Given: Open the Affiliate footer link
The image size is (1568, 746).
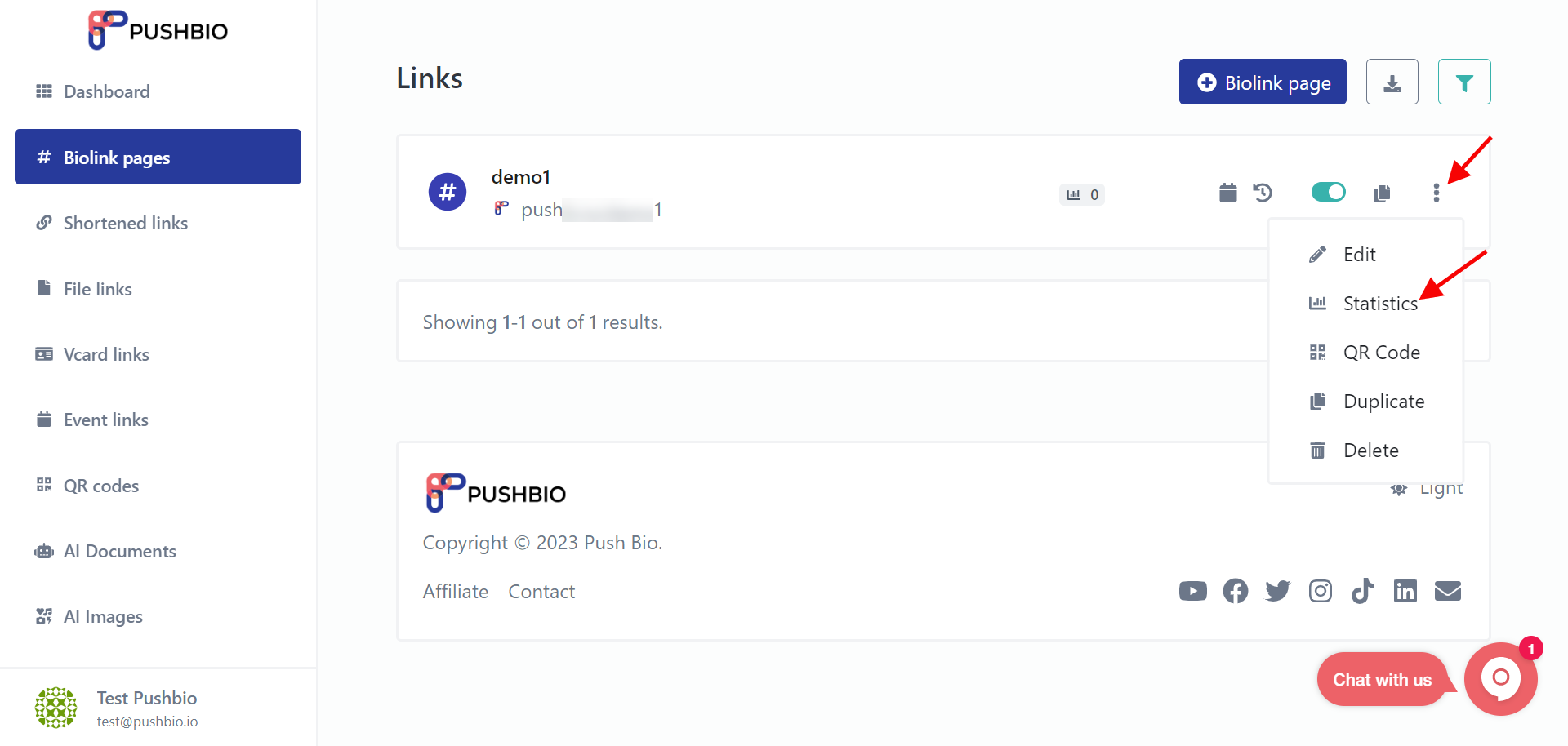Looking at the screenshot, I should pos(456,592).
